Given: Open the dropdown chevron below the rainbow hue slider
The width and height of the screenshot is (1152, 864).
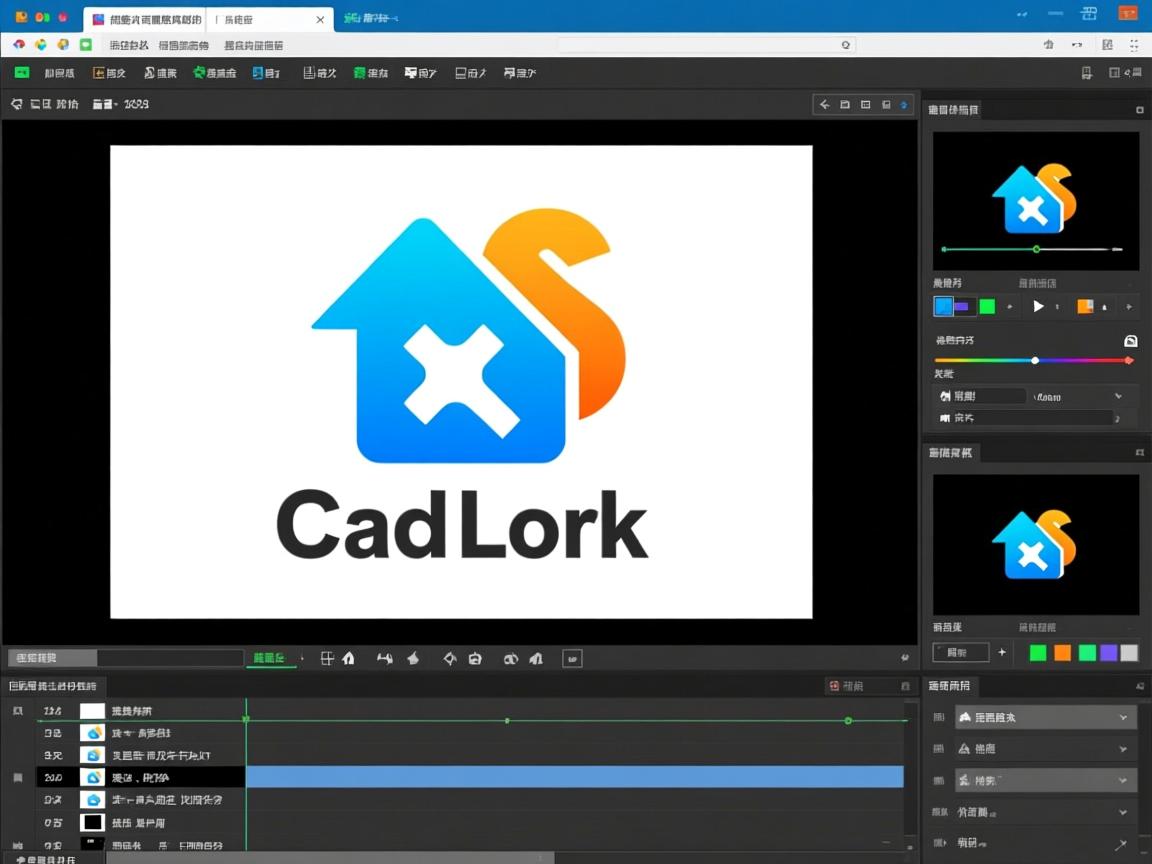Looking at the screenshot, I should [x=1118, y=396].
